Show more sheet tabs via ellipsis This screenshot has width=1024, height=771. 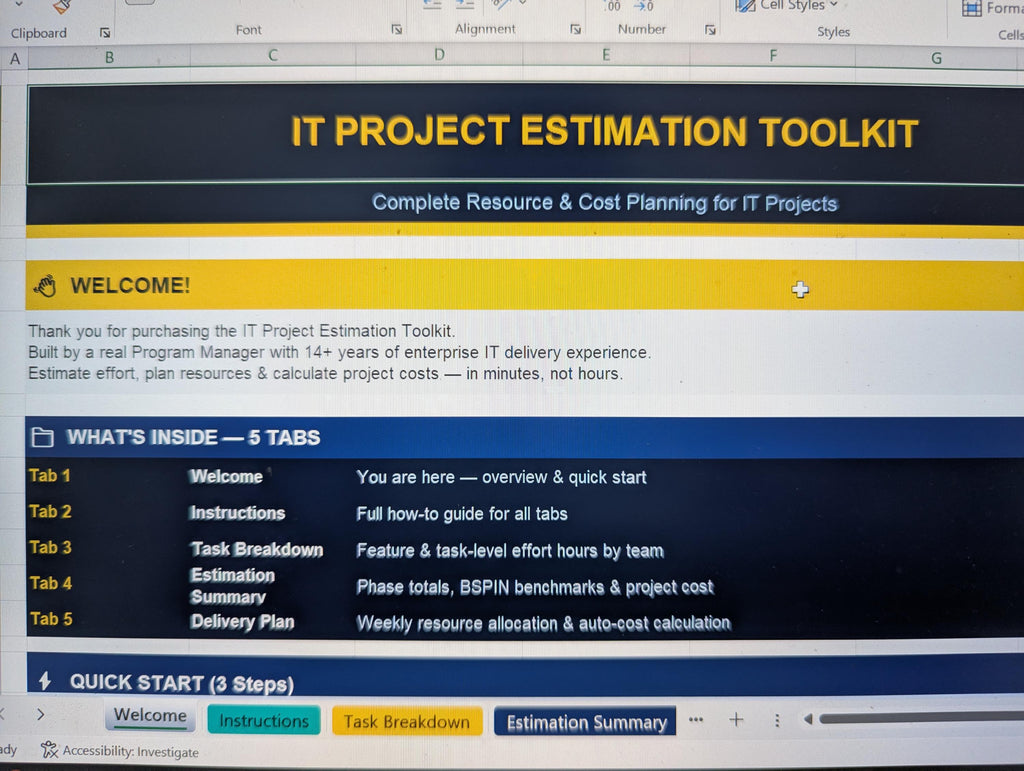(696, 720)
